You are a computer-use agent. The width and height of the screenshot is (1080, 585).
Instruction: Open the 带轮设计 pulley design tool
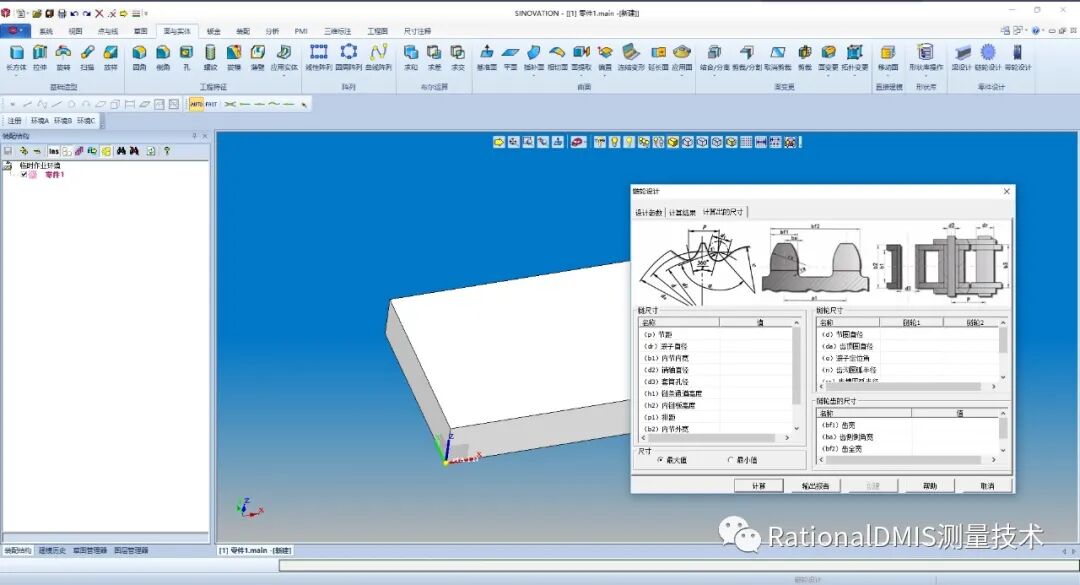1017,57
